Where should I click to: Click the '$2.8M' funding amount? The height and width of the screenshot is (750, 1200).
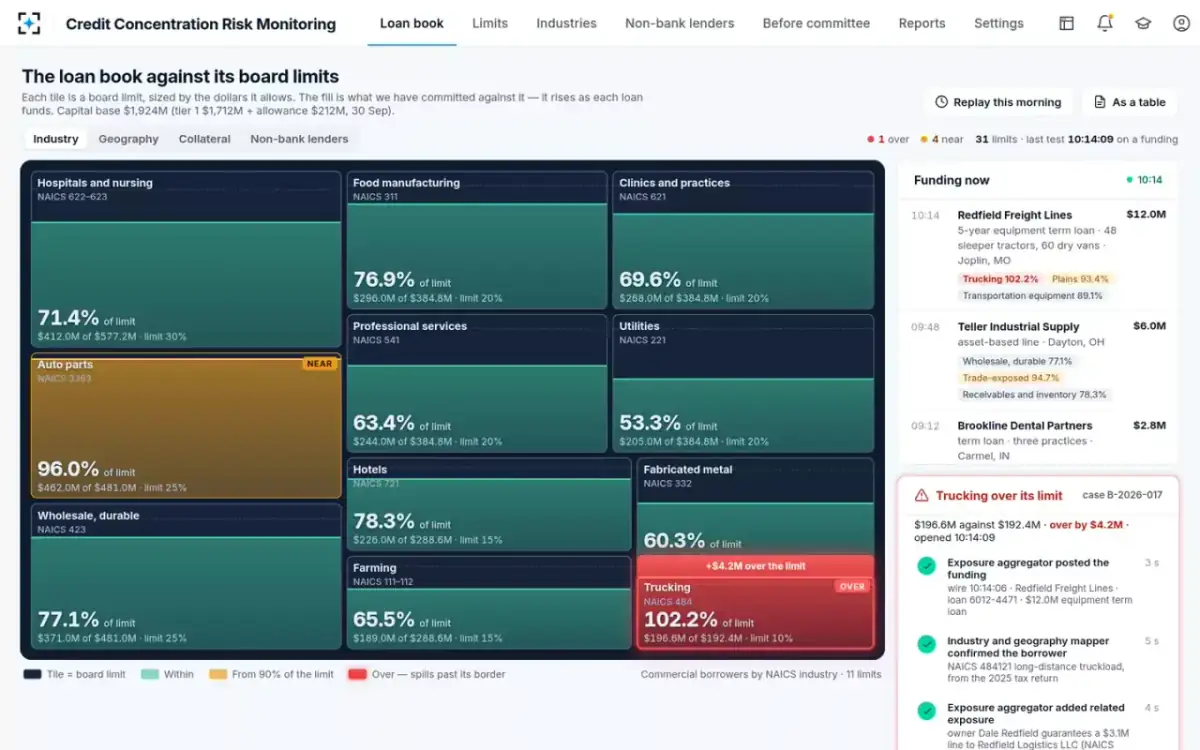pyautogui.click(x=1149, y=425)
